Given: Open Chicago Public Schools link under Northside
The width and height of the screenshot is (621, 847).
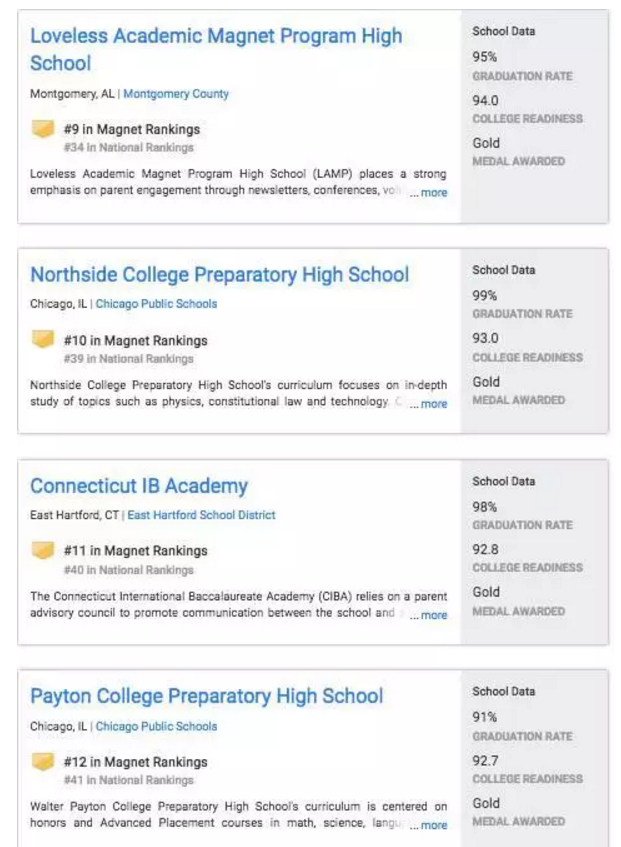Looking at the screenshot, I should click(156, 304).
